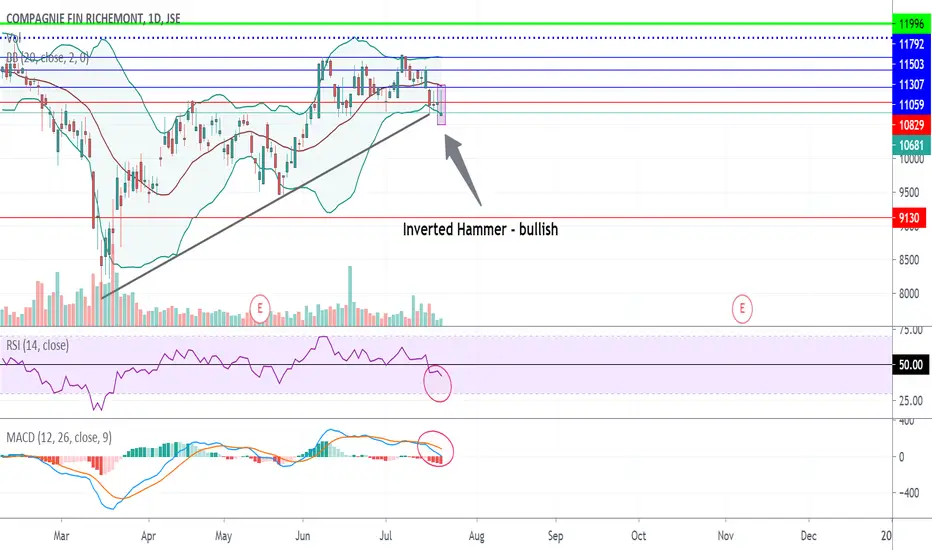Click the Sep label on the time axis
The image size is (932, 550).
tap(555, 536)
